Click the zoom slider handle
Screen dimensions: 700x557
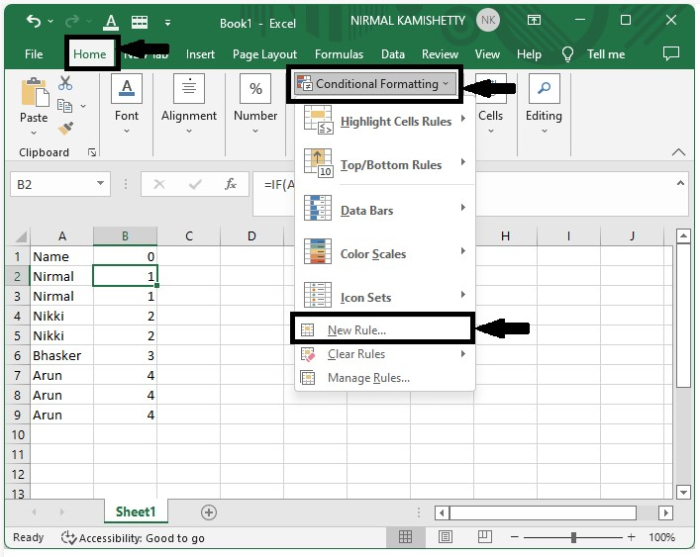(574, 537)
